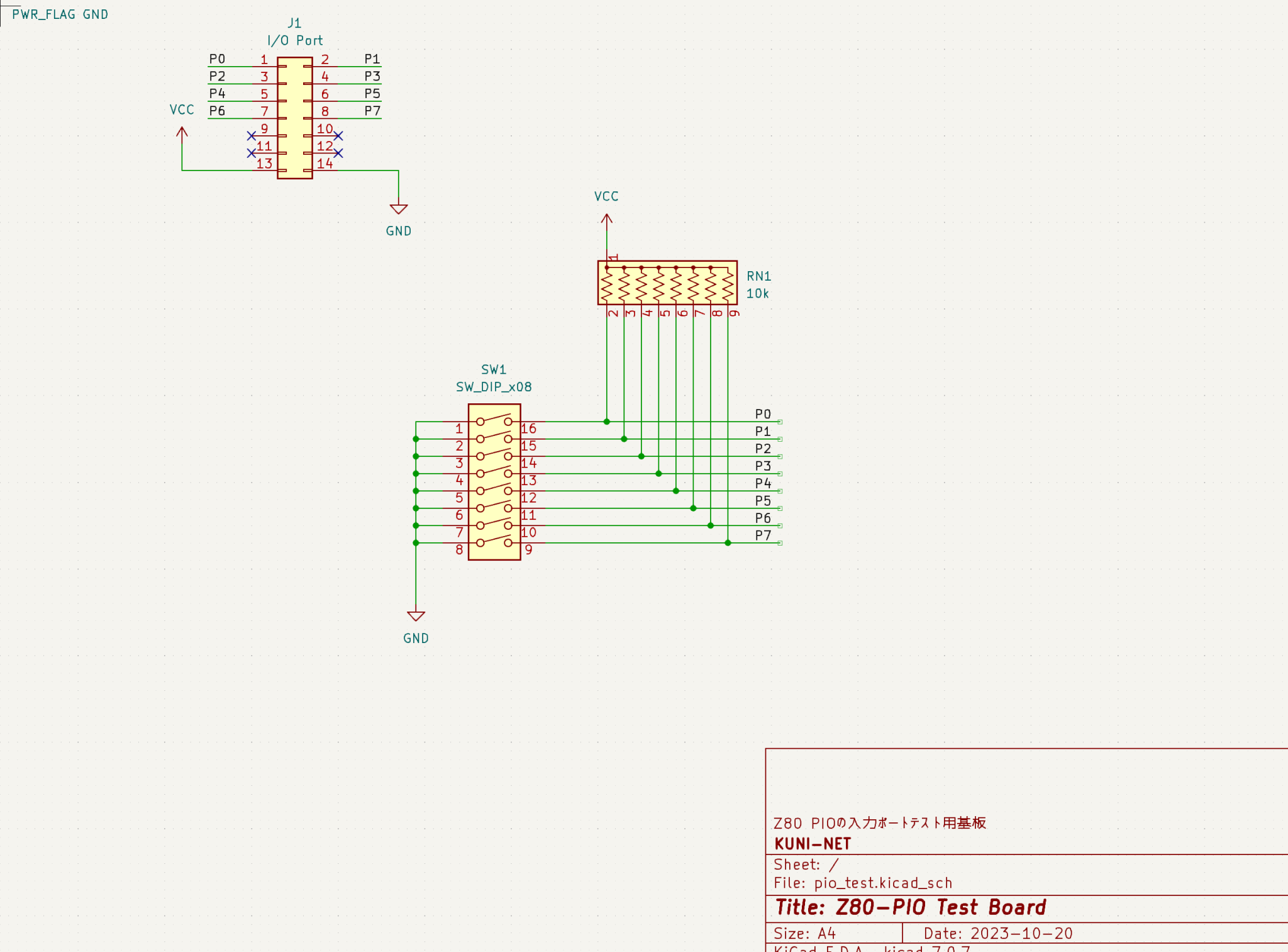
Task: Click the PWR_FLAG marker at top left
Action: point(44,14)
